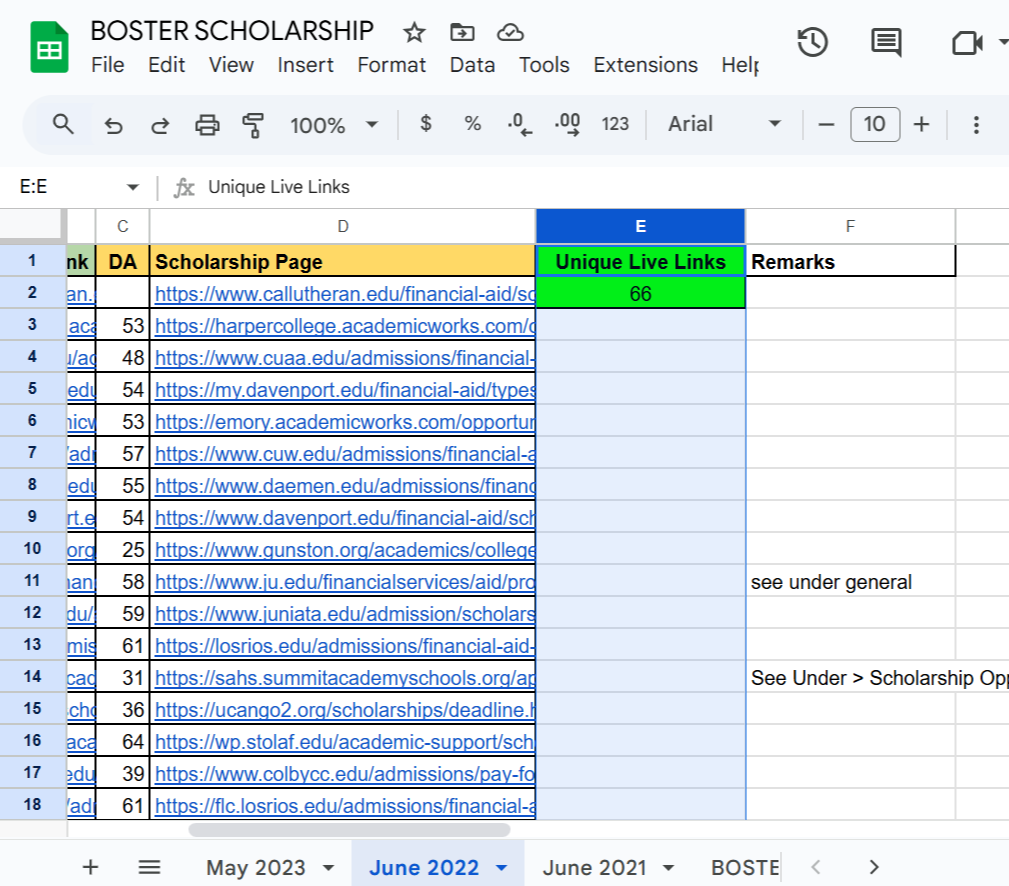Click the move to folder icon
1009x886 pixels.
tap(462, 33)
